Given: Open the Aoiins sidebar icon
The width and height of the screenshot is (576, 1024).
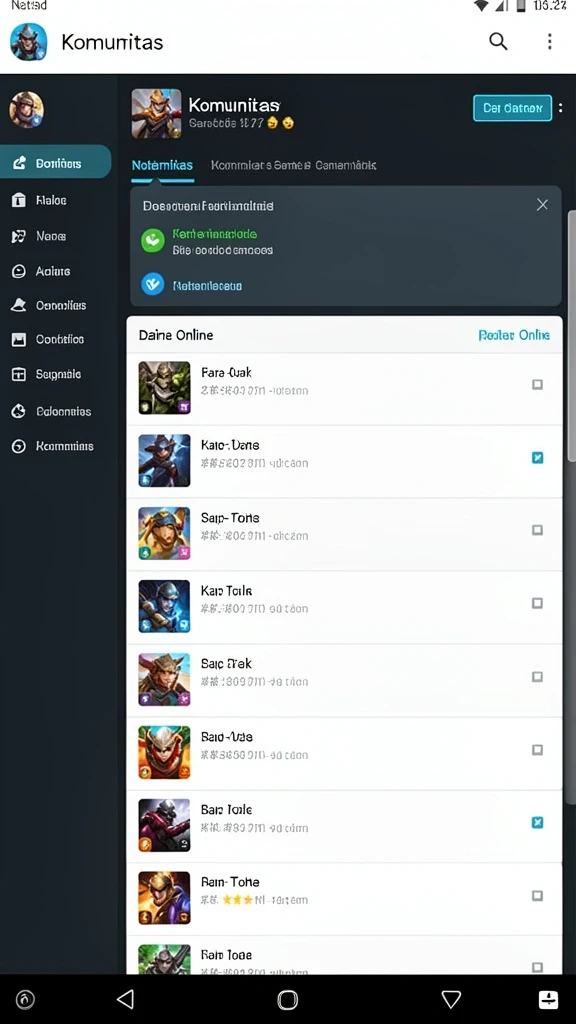Looking at the screenshot, I should coord(19,271).
